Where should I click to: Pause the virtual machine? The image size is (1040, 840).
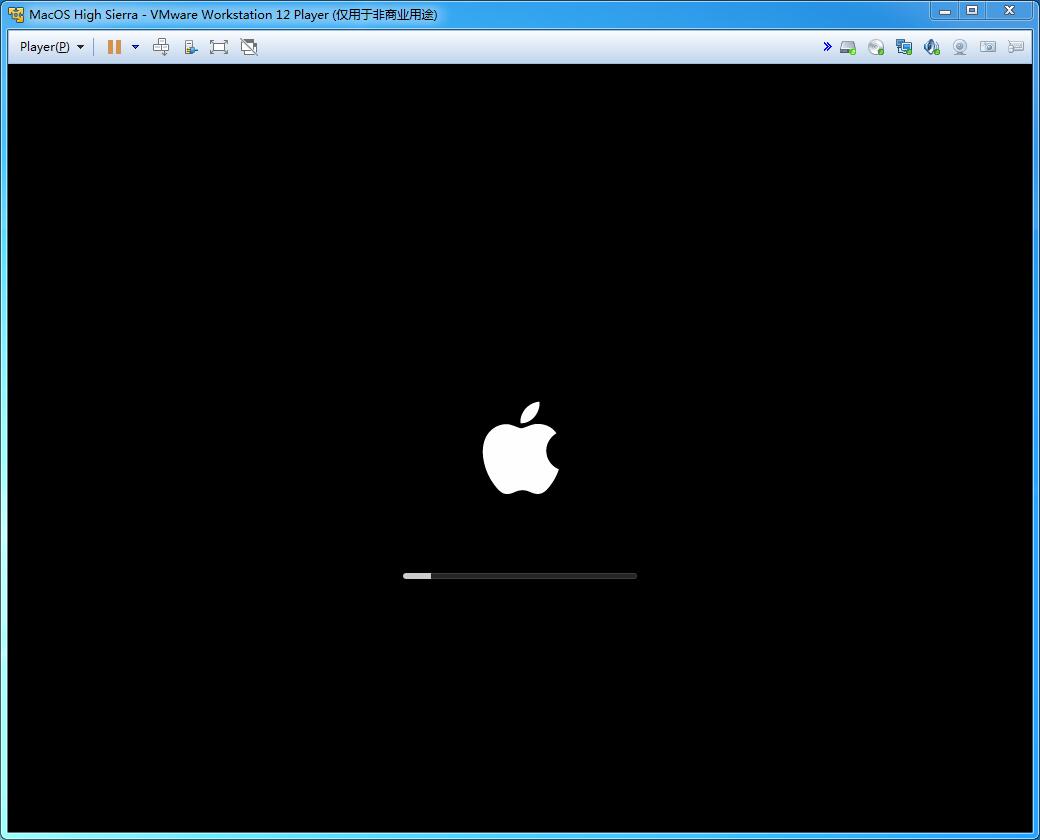coord(114,46)
